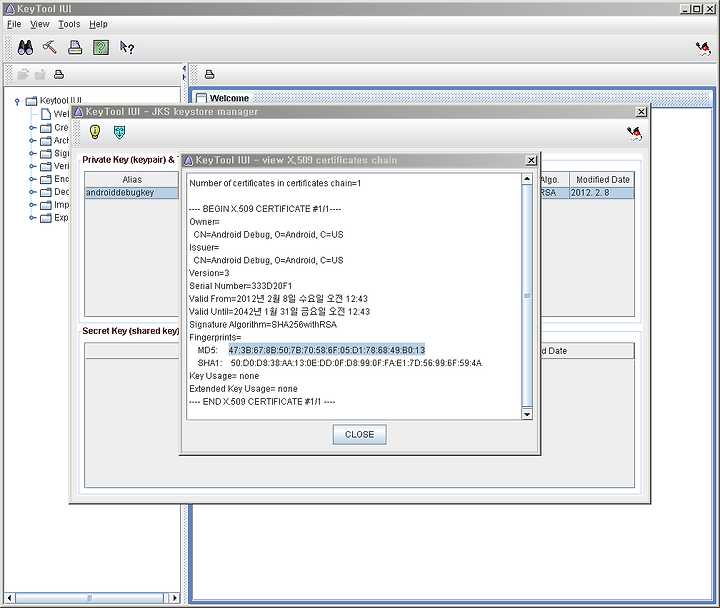Open the Tools menu
Image resolution: width=720 pixels, height=608 pixels.
pos(69,24)
